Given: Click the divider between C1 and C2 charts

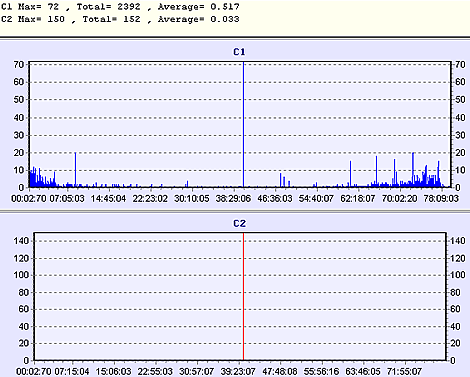Looking at the screenshot, I should click(x=235, y=211).
